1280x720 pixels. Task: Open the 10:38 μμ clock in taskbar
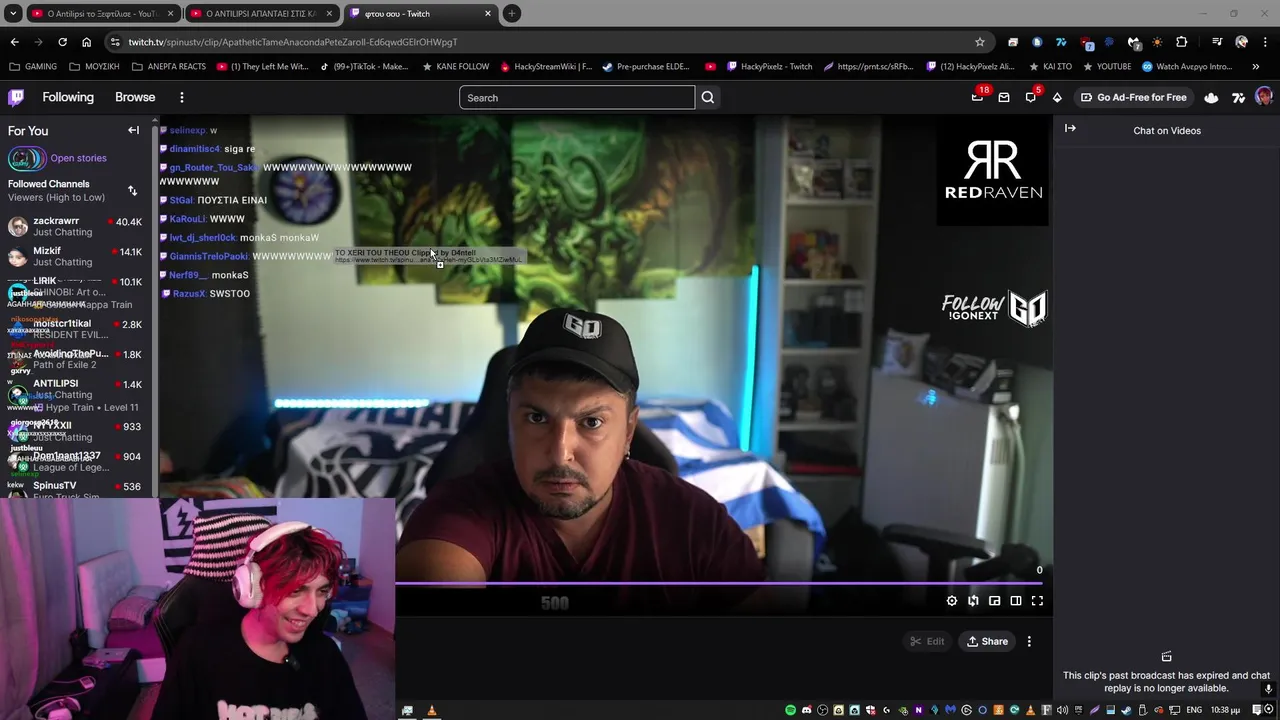tap(1225, 710)
